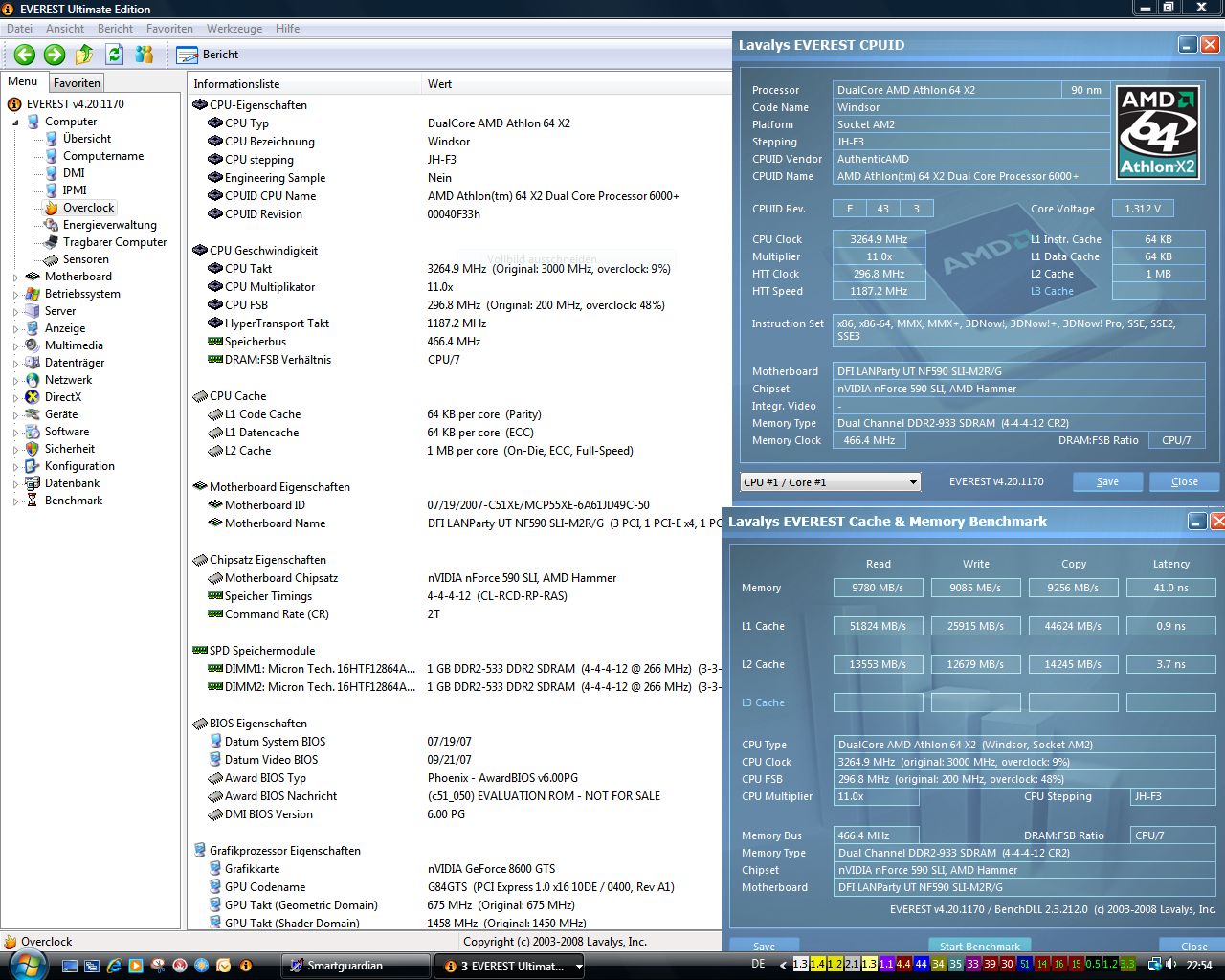
Task: Click the blue 44 temperature tray indicator
Action: (921, 964)
